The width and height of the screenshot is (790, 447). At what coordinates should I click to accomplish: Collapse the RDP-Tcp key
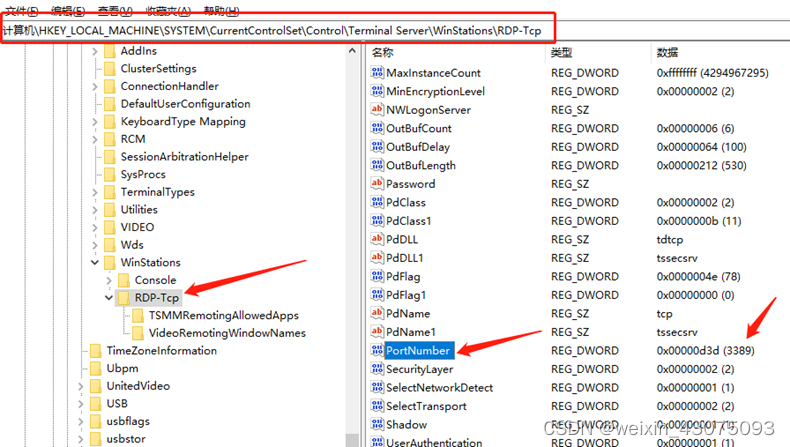tap(109, 297)
